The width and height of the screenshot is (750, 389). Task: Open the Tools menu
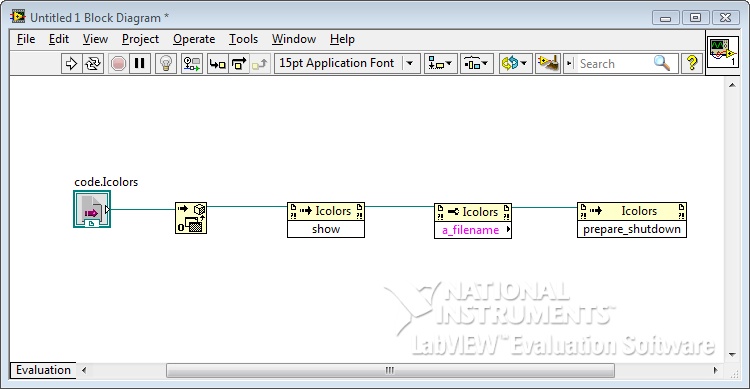coord(243,39)
